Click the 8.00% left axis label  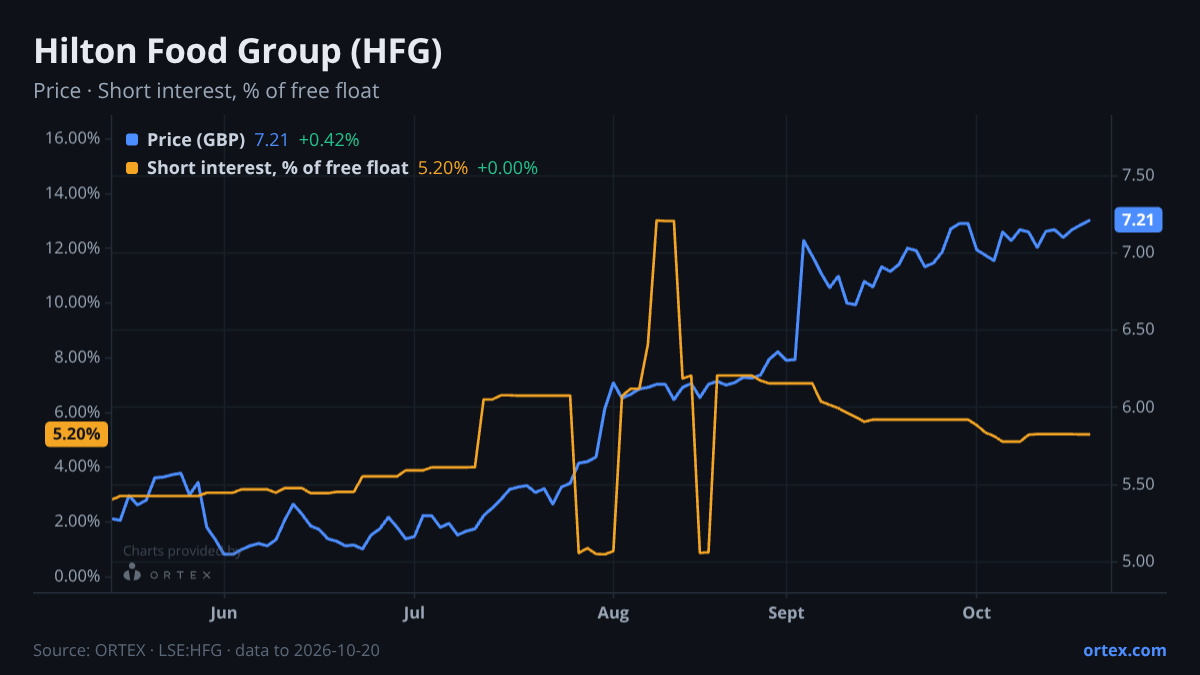pos(76,357)
